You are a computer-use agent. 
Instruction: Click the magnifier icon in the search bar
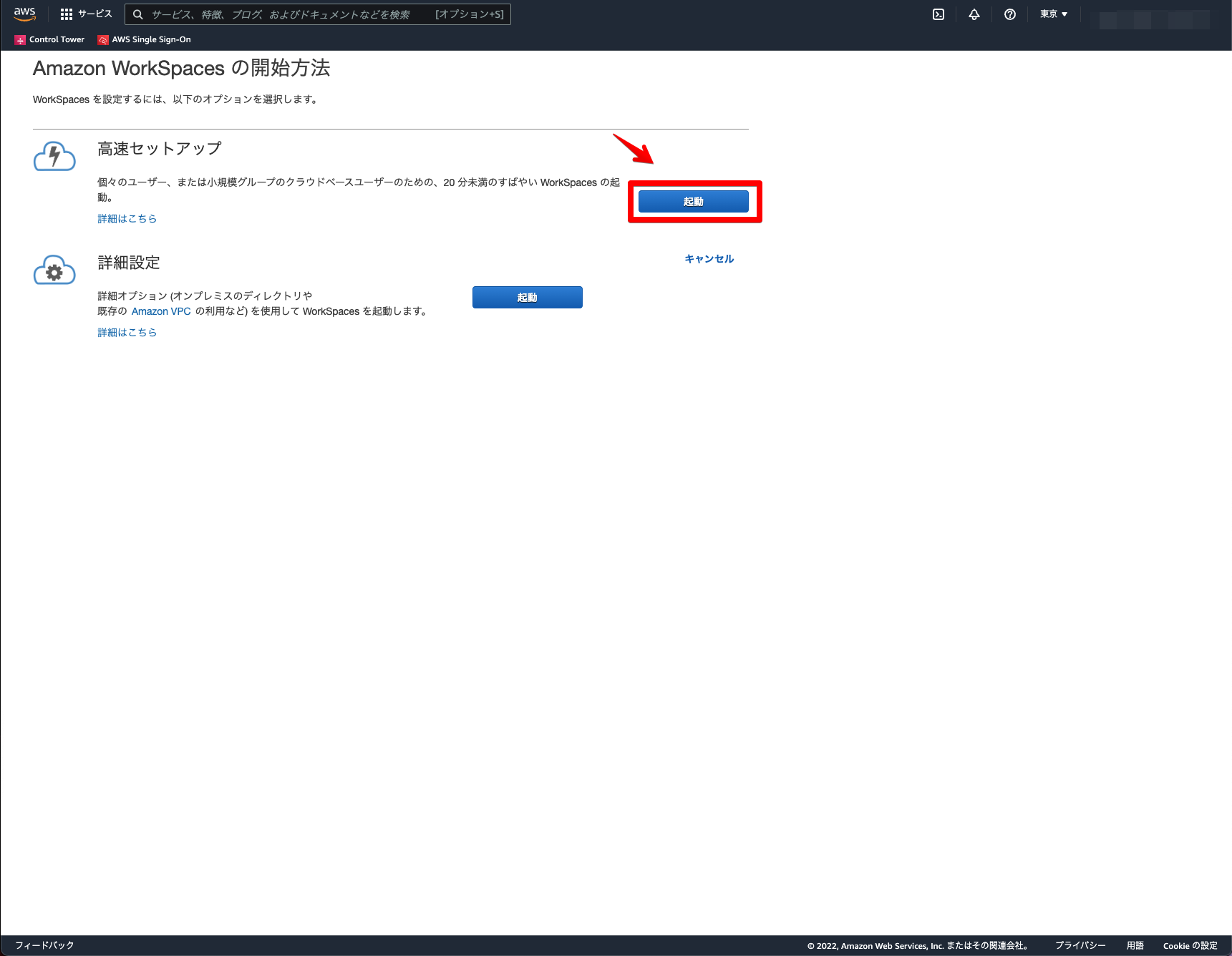point(137,14)
